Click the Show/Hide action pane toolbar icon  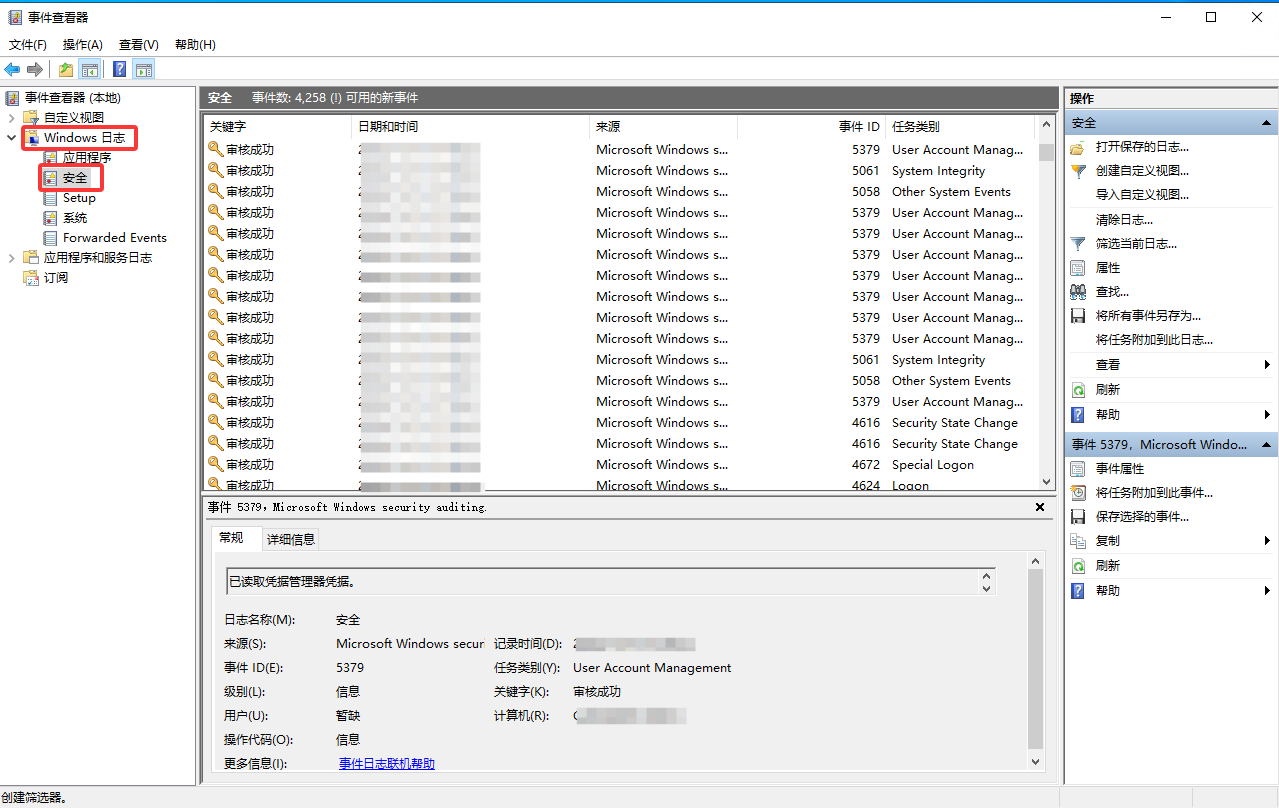point(144,69)
